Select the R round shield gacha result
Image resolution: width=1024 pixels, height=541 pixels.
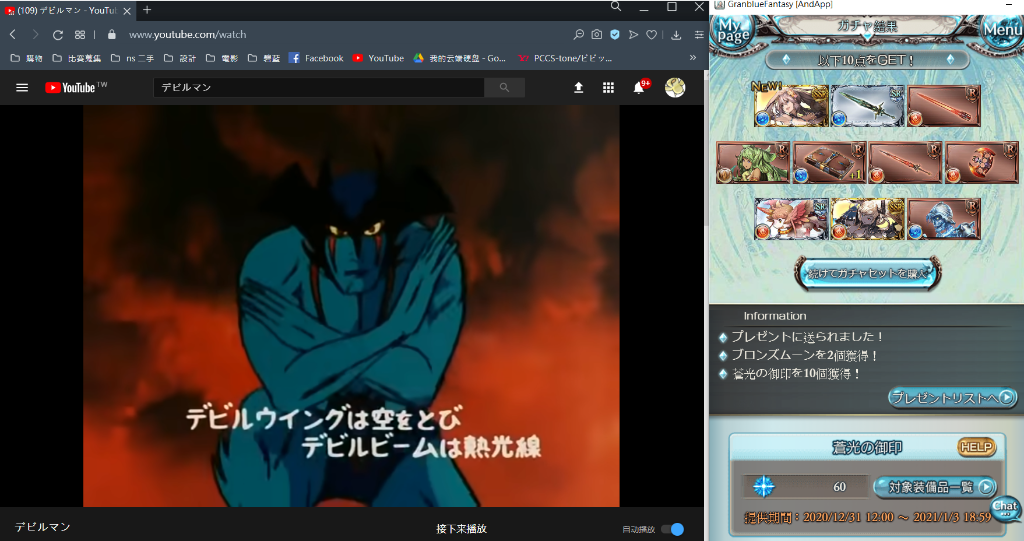[x=982, y=163]
